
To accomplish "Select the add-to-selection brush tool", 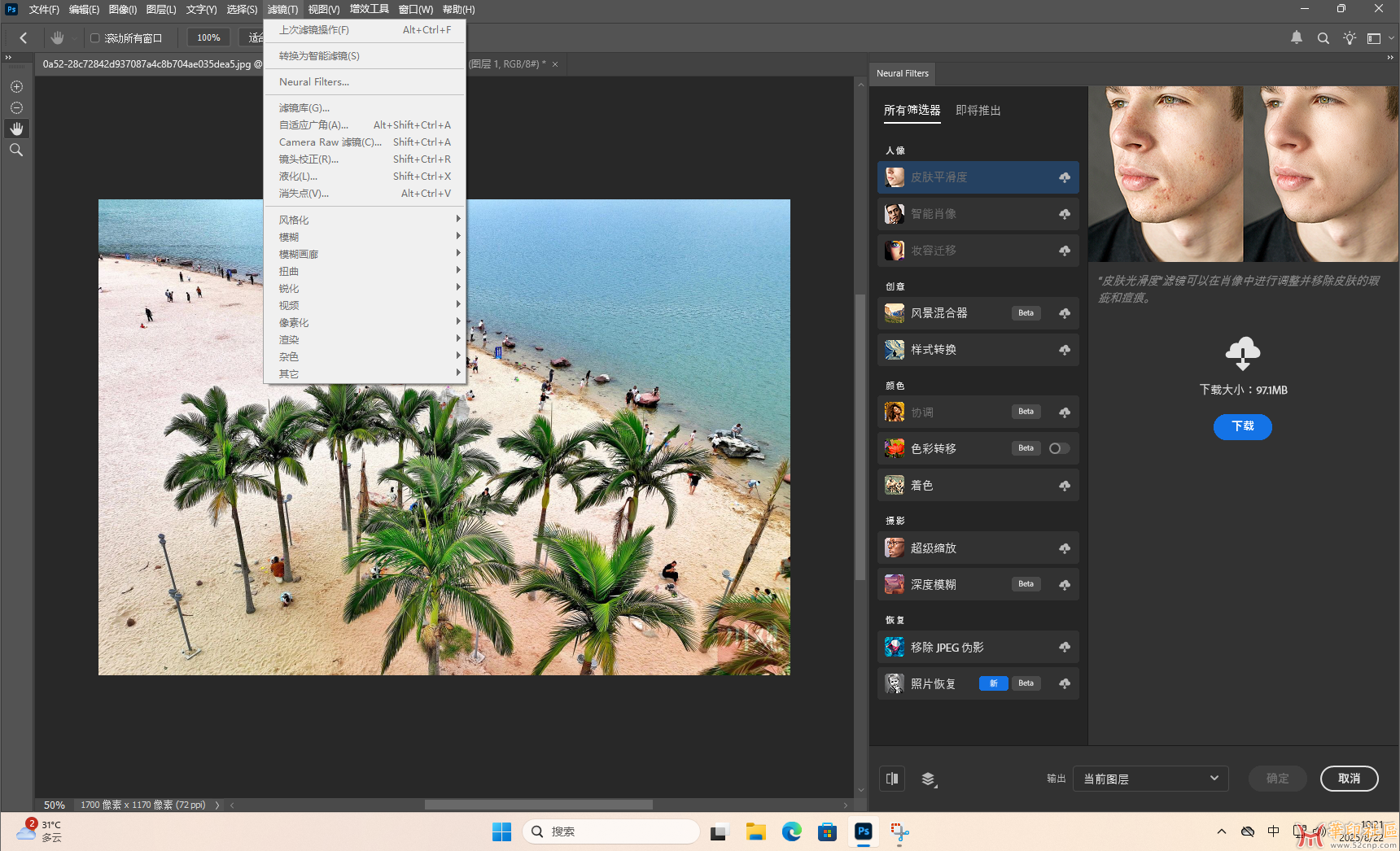I will click(x=16, y=86).
